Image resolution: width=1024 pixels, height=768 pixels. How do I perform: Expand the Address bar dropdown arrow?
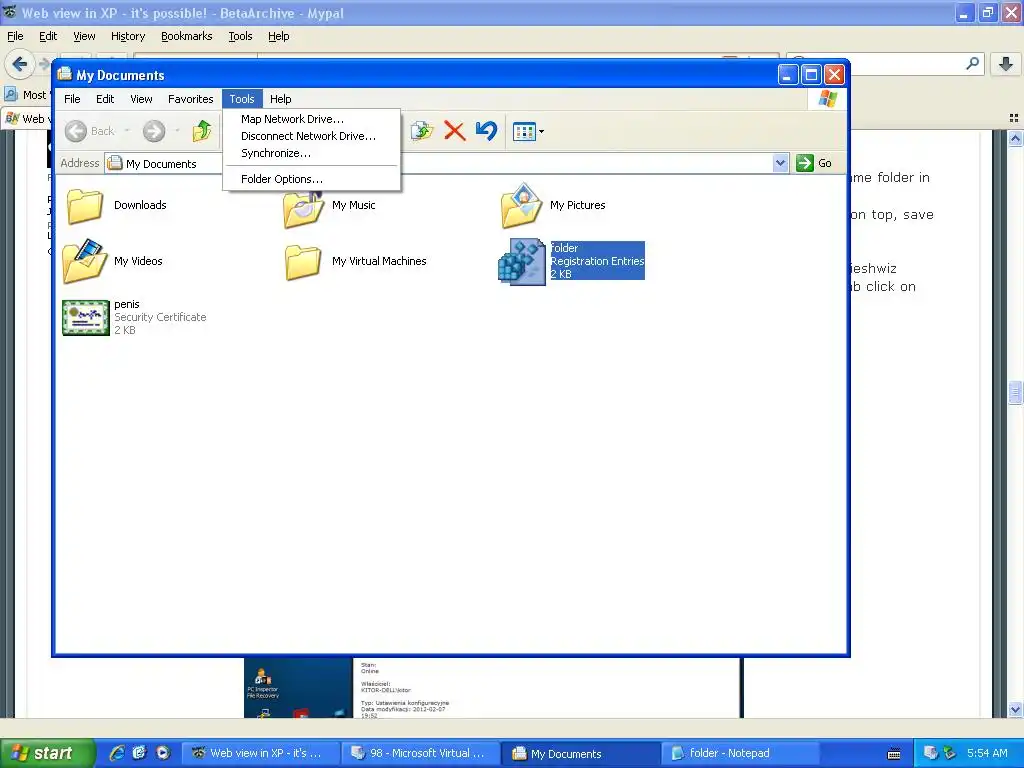click(x=780, y=163)
